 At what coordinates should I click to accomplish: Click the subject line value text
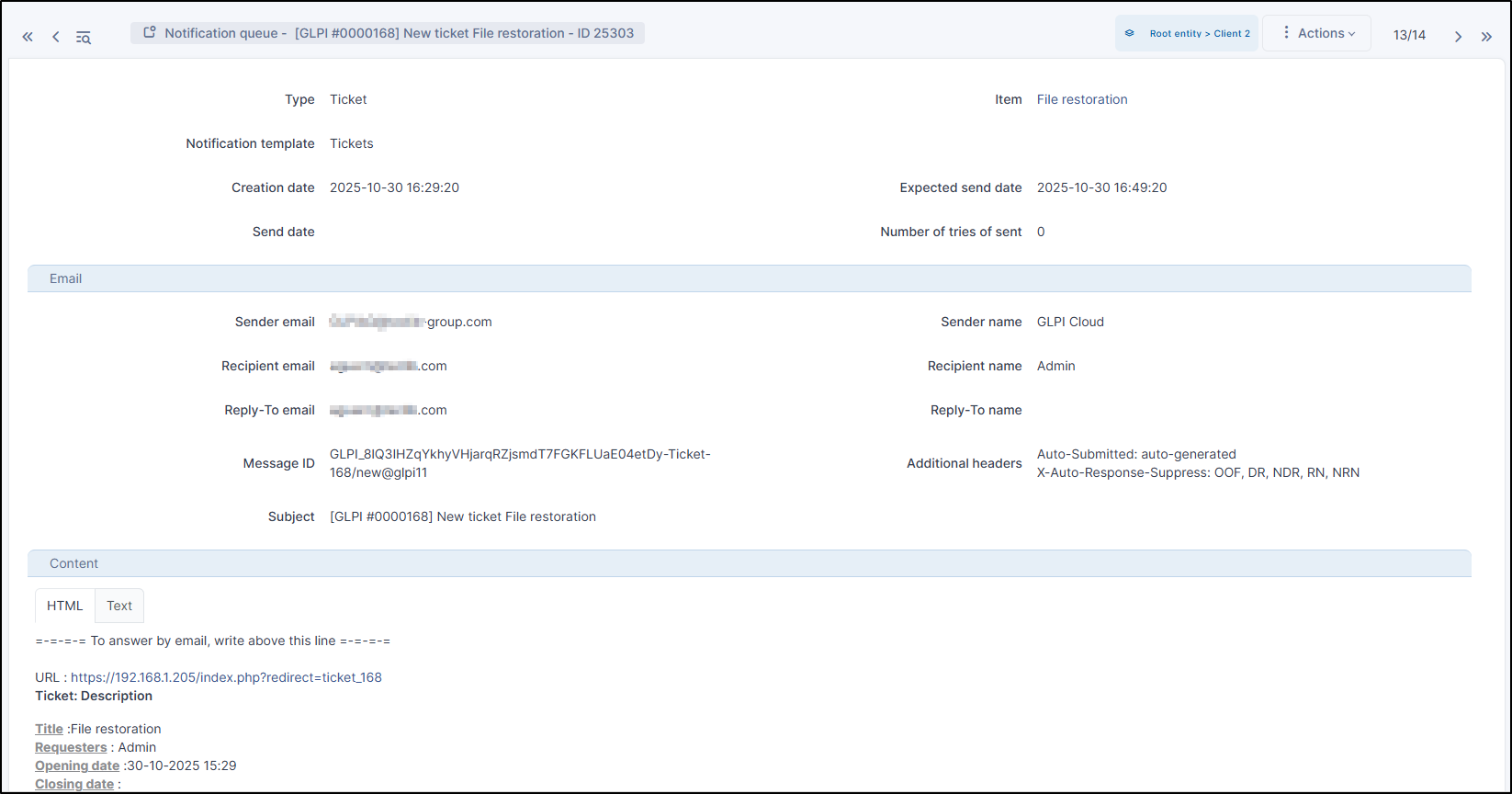[463, 516]
